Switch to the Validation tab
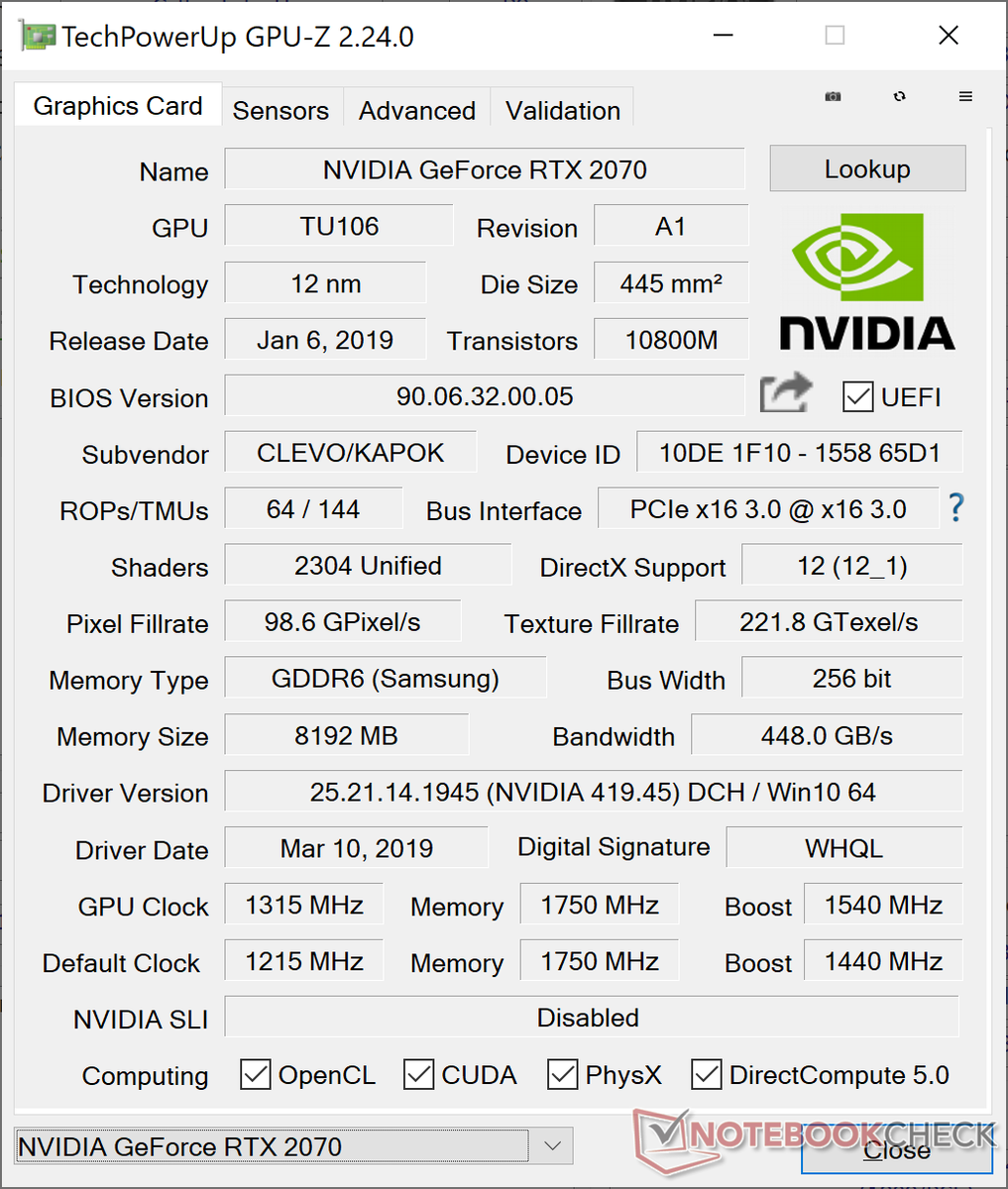The width and height of the screenshot is (1008, 1189). 563,110
